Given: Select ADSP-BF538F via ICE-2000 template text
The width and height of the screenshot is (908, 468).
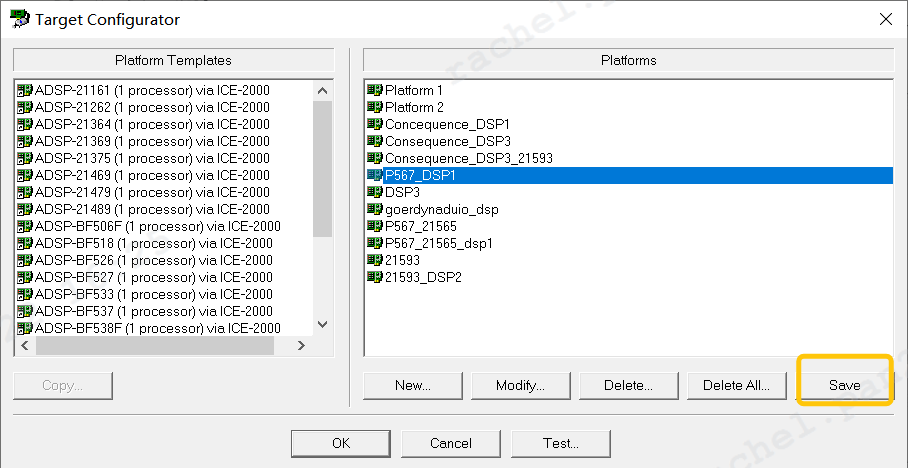Looking at the screenshot, I should 158,328.
